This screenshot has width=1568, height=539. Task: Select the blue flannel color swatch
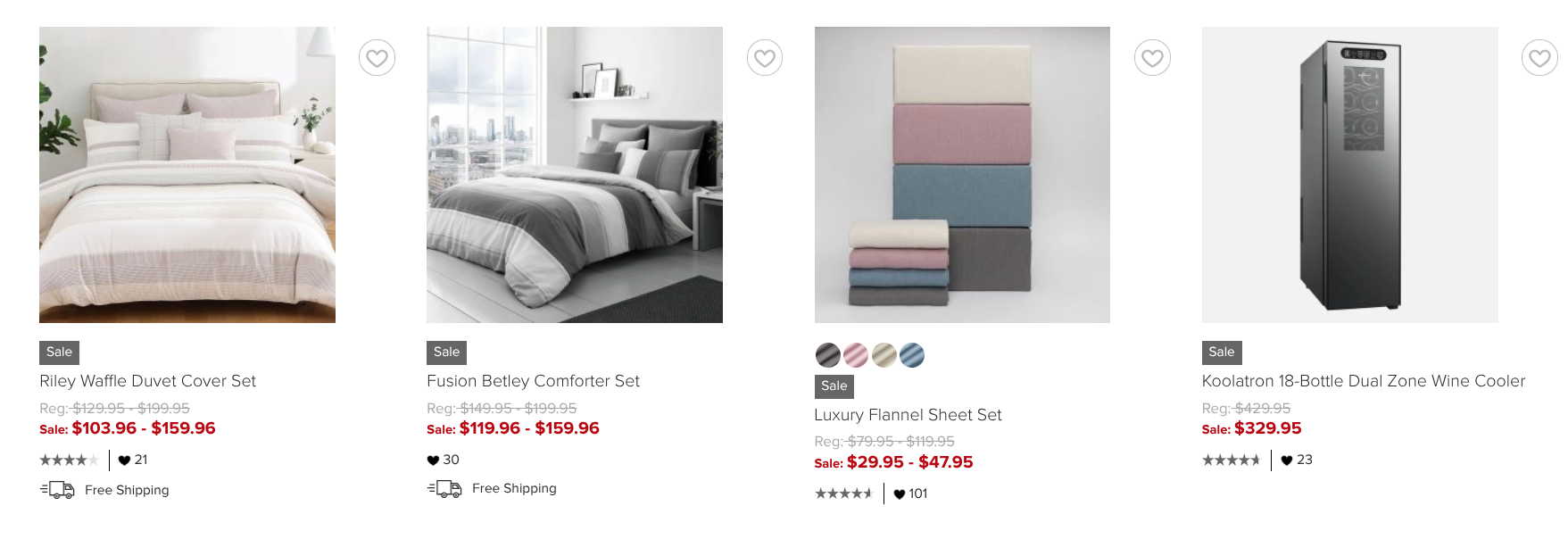coord(912,355)
